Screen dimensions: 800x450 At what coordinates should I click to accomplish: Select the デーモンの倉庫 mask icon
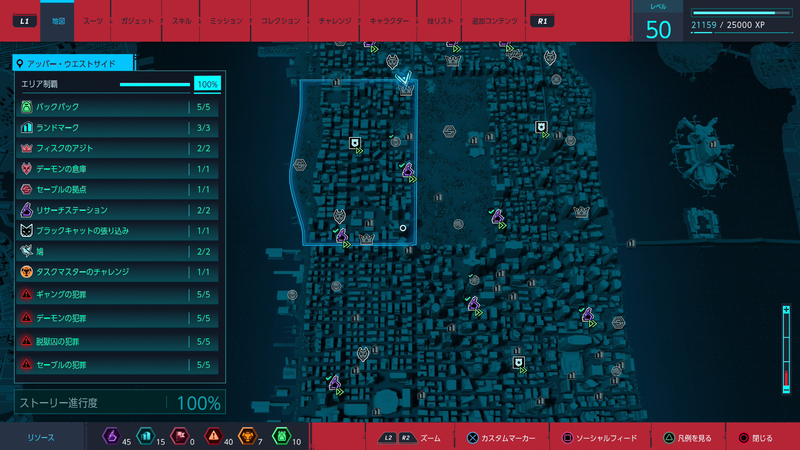(27, 169)
